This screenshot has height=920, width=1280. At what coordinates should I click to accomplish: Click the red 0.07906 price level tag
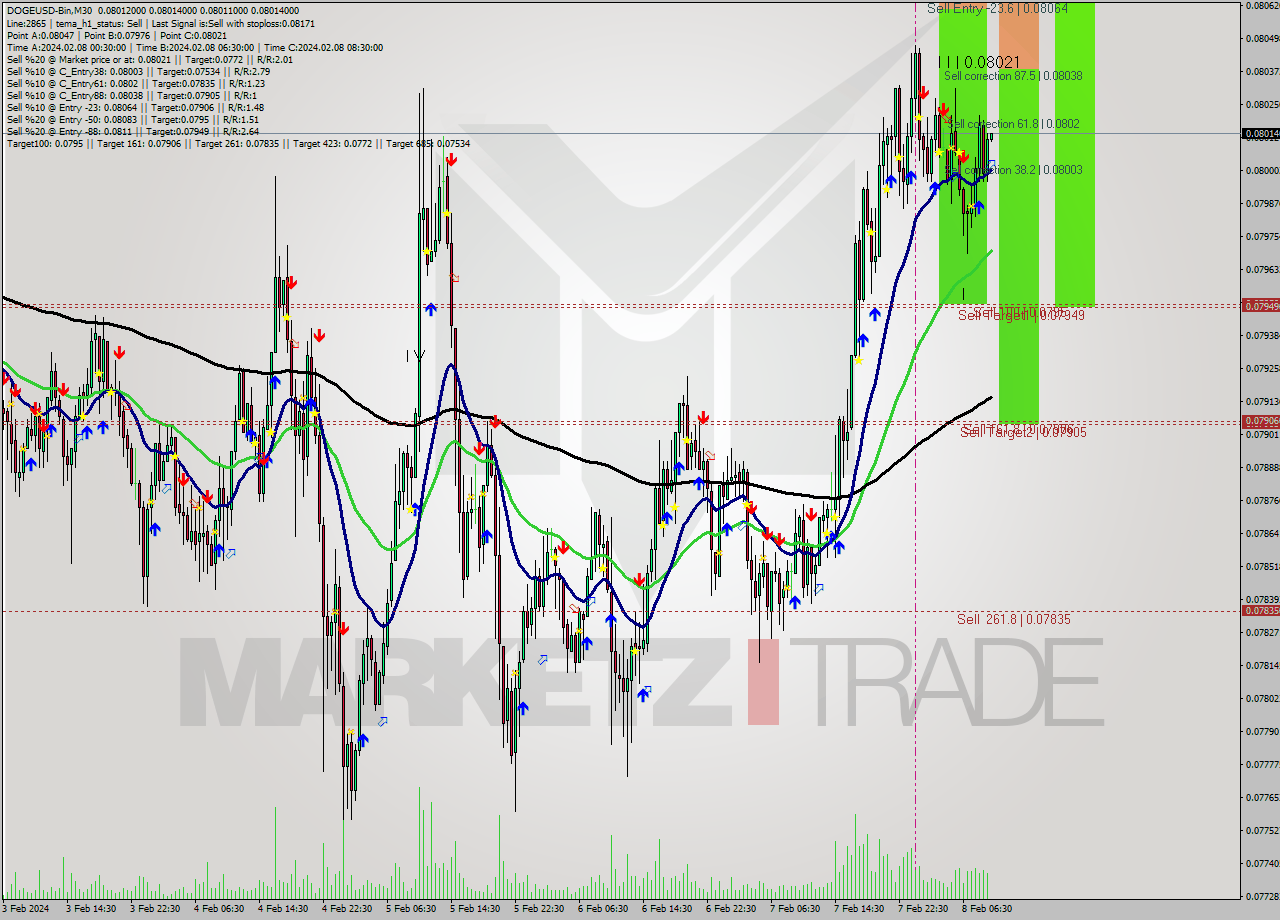coord(1260,421)
